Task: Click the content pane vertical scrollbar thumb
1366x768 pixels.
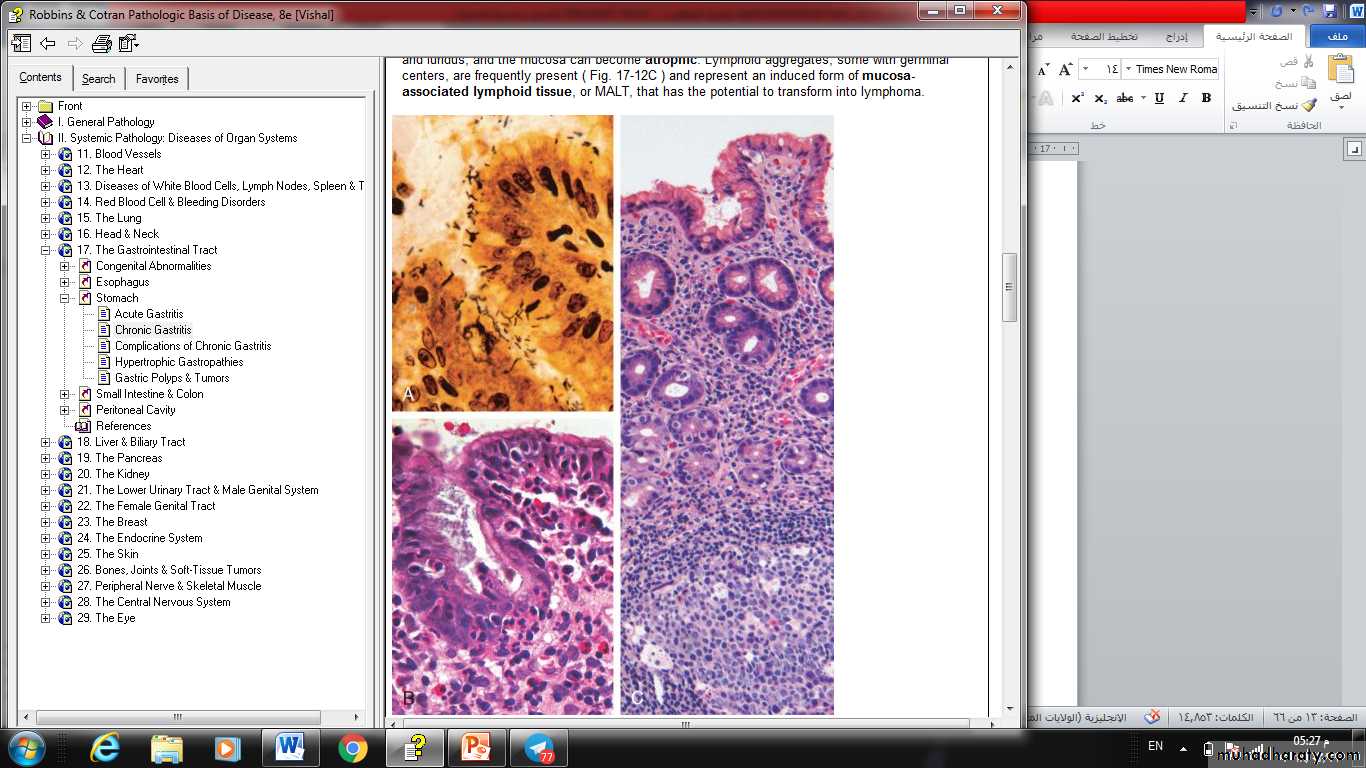Action: click(1009, 287)
